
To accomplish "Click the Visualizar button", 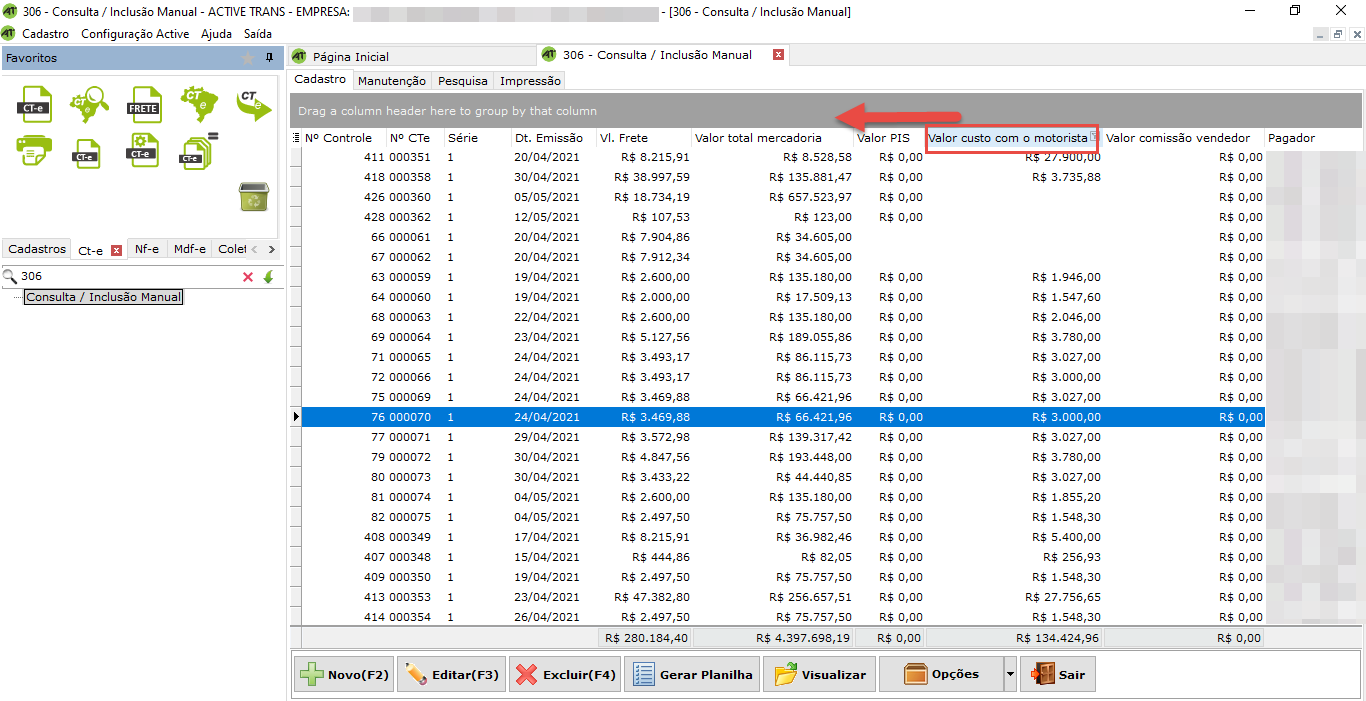I will pos(820,675).
